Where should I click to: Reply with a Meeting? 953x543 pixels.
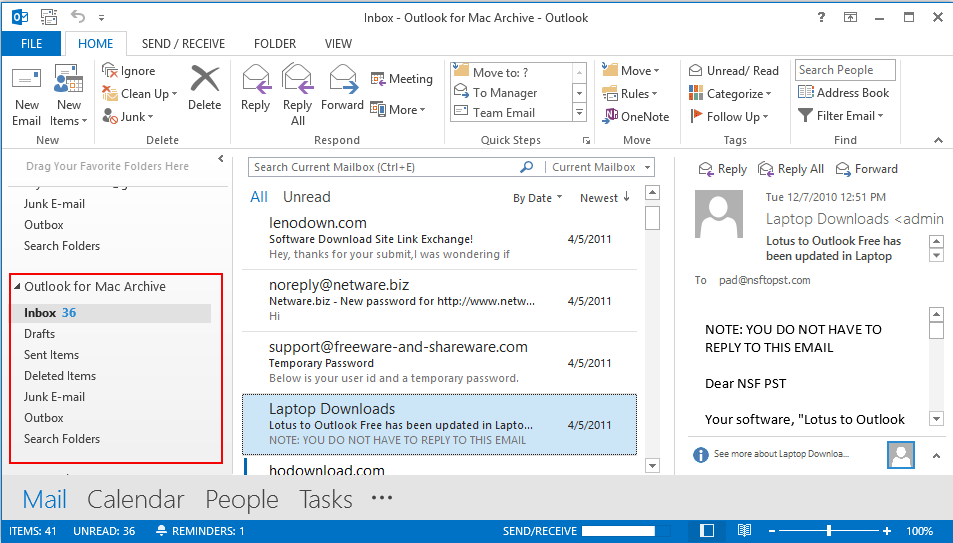coord(402,78)
